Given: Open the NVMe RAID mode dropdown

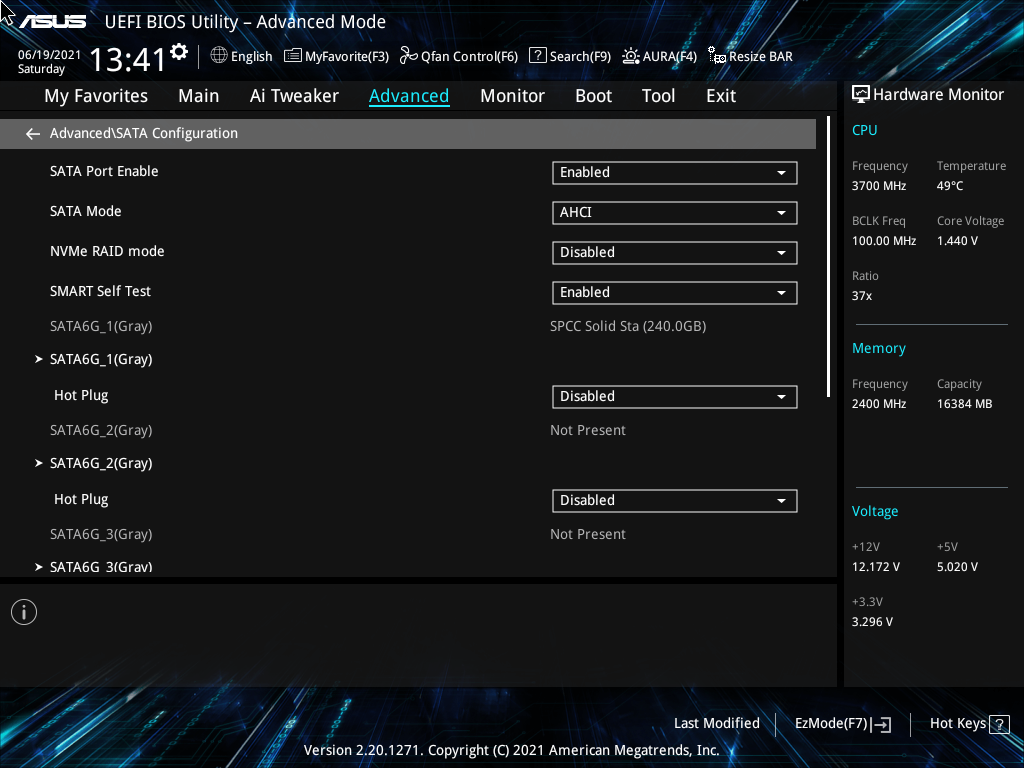Looking at the screenshot, I should pos(674,252).
